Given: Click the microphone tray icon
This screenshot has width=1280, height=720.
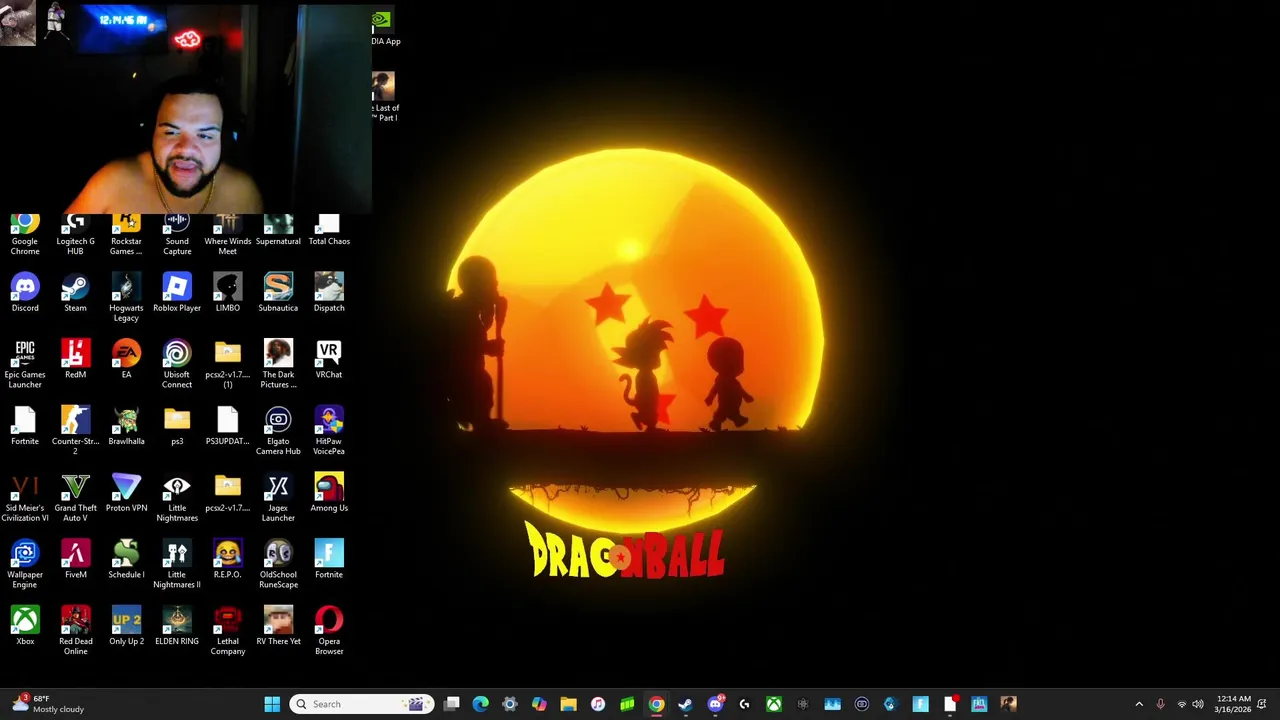Looking at the screenshot, I should 1160,704.
